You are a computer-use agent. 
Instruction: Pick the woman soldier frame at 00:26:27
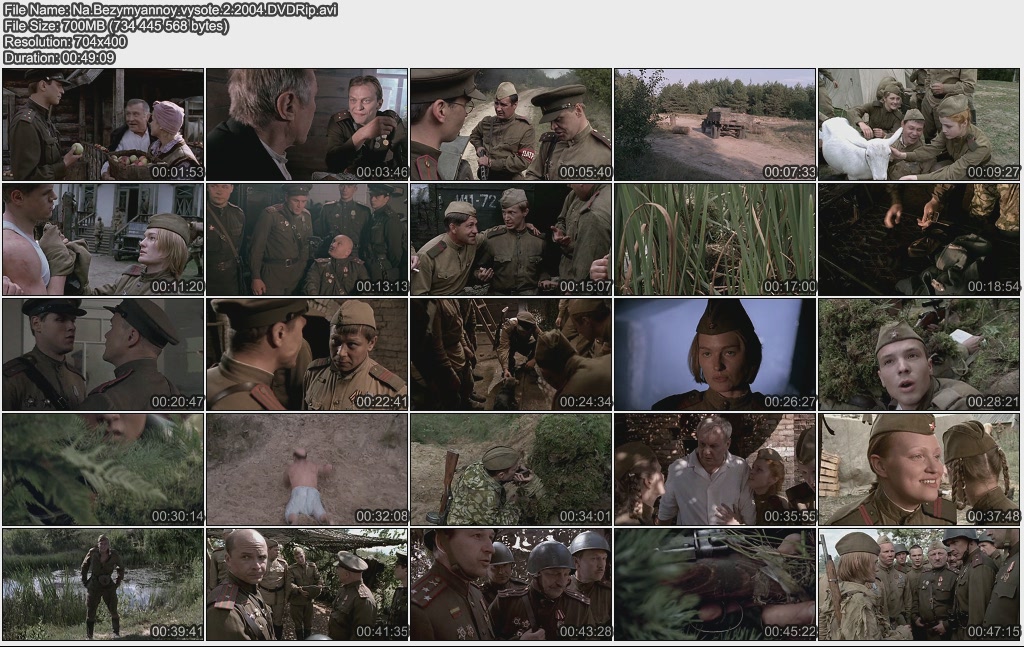(x=715, y=354)
